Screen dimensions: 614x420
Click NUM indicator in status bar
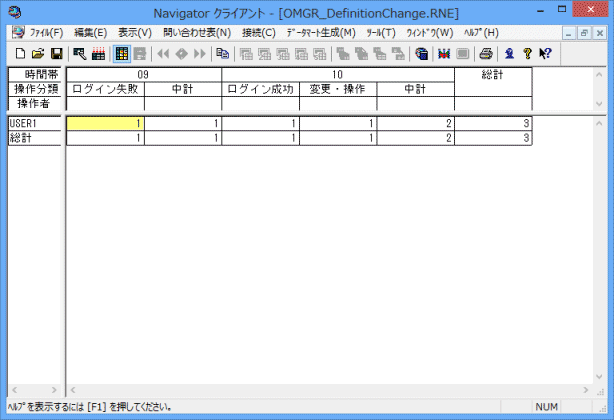[x=546, y=407]
